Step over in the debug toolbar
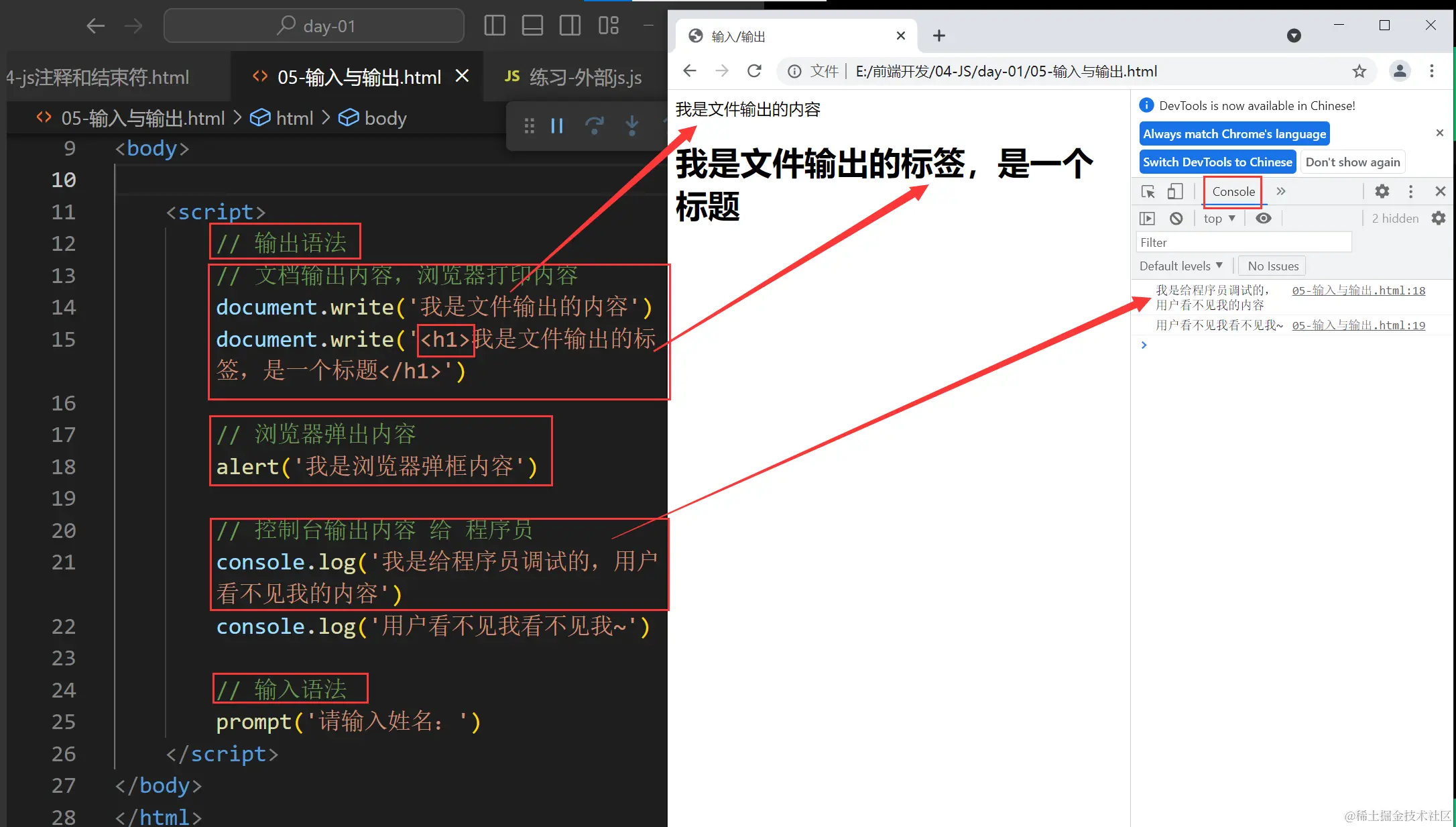The width and height of the screenshot is (1456, 827). pos(595,125)
